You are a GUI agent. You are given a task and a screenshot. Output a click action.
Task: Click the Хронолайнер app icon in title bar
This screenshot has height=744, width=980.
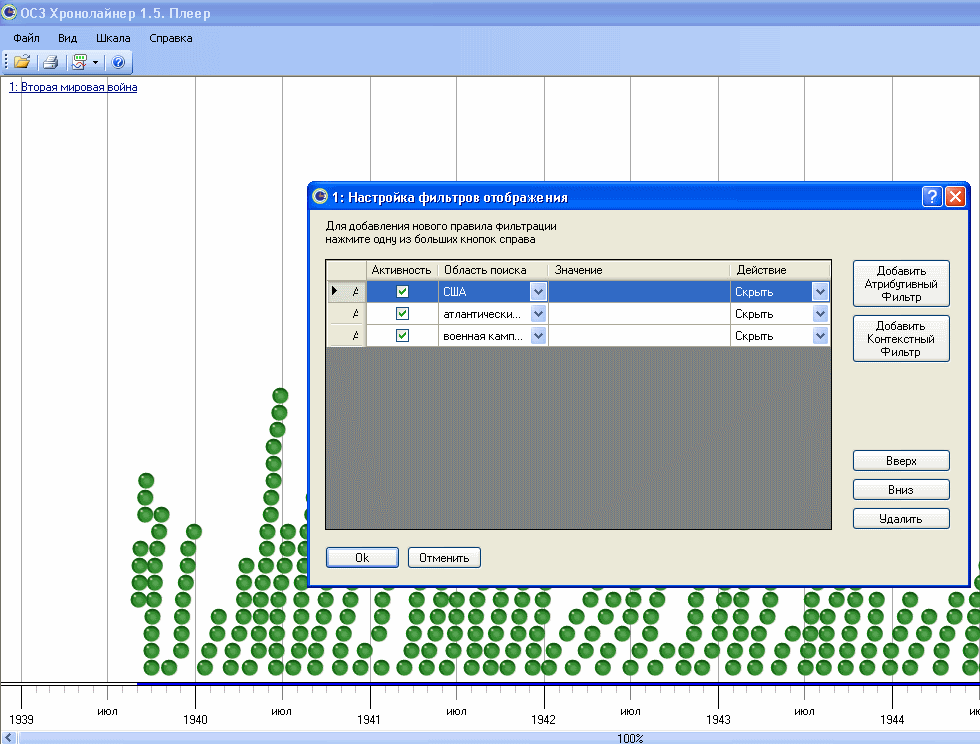tap(9, 13)
